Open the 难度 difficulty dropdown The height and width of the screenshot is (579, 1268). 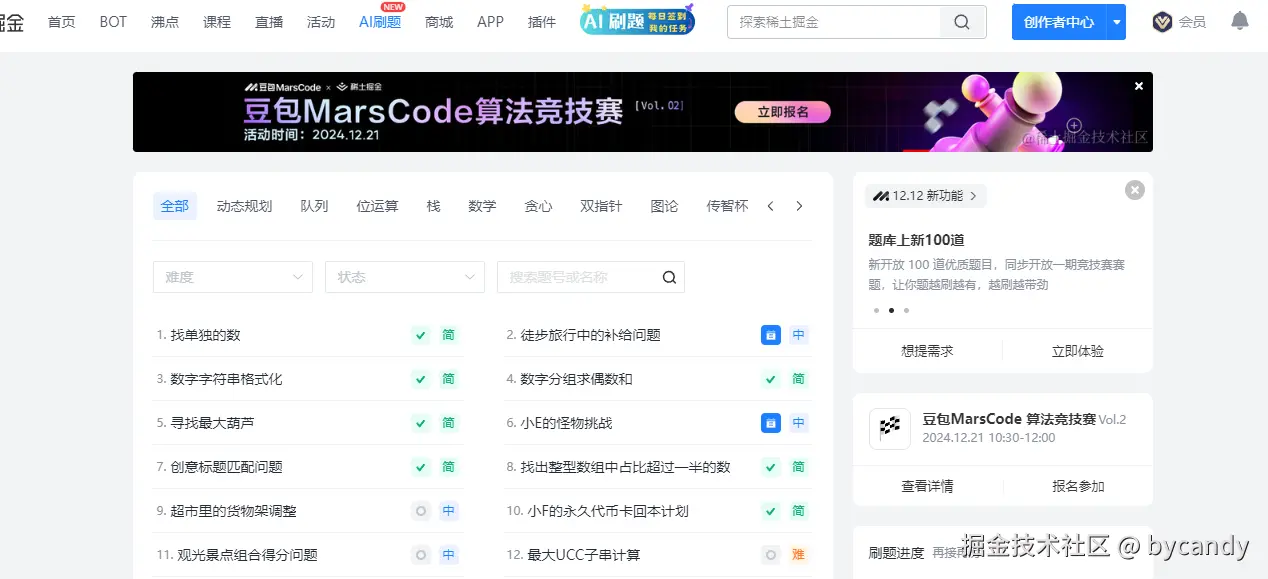point(232,276)
